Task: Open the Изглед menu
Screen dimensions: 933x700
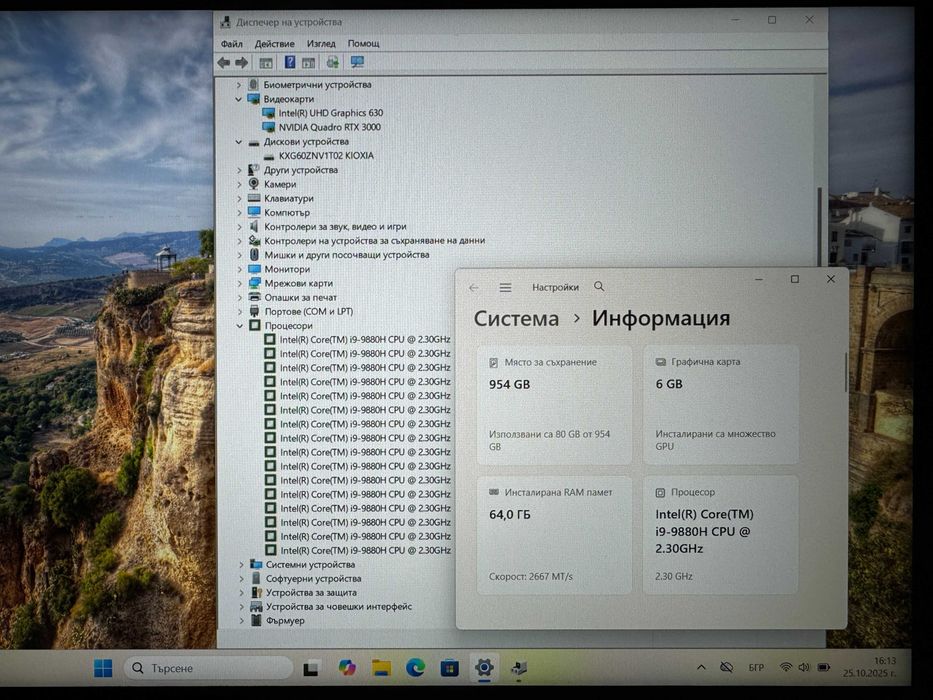Action: (x=321, y=43)
